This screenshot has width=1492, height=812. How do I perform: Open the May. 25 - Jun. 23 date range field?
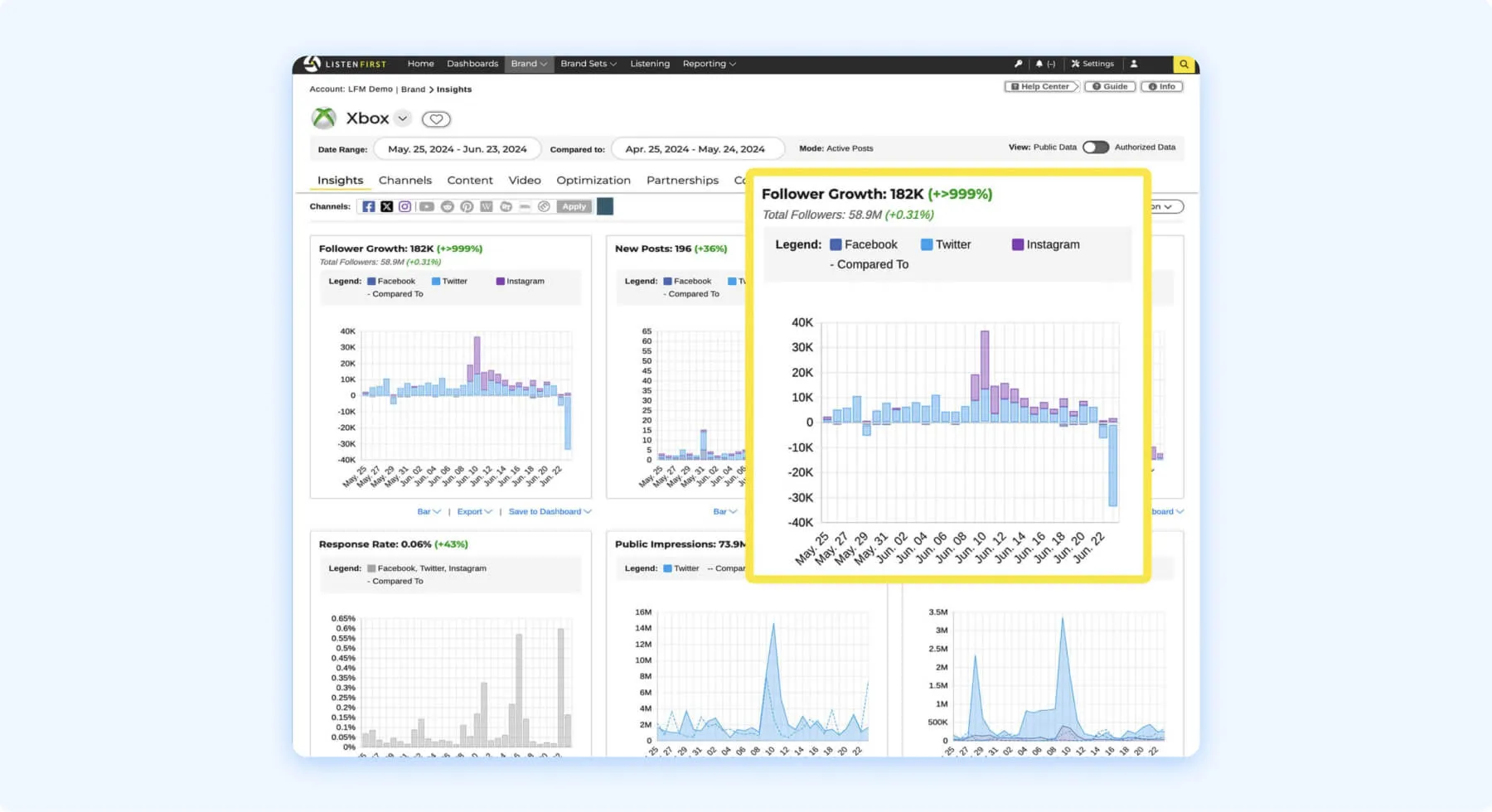458,149
